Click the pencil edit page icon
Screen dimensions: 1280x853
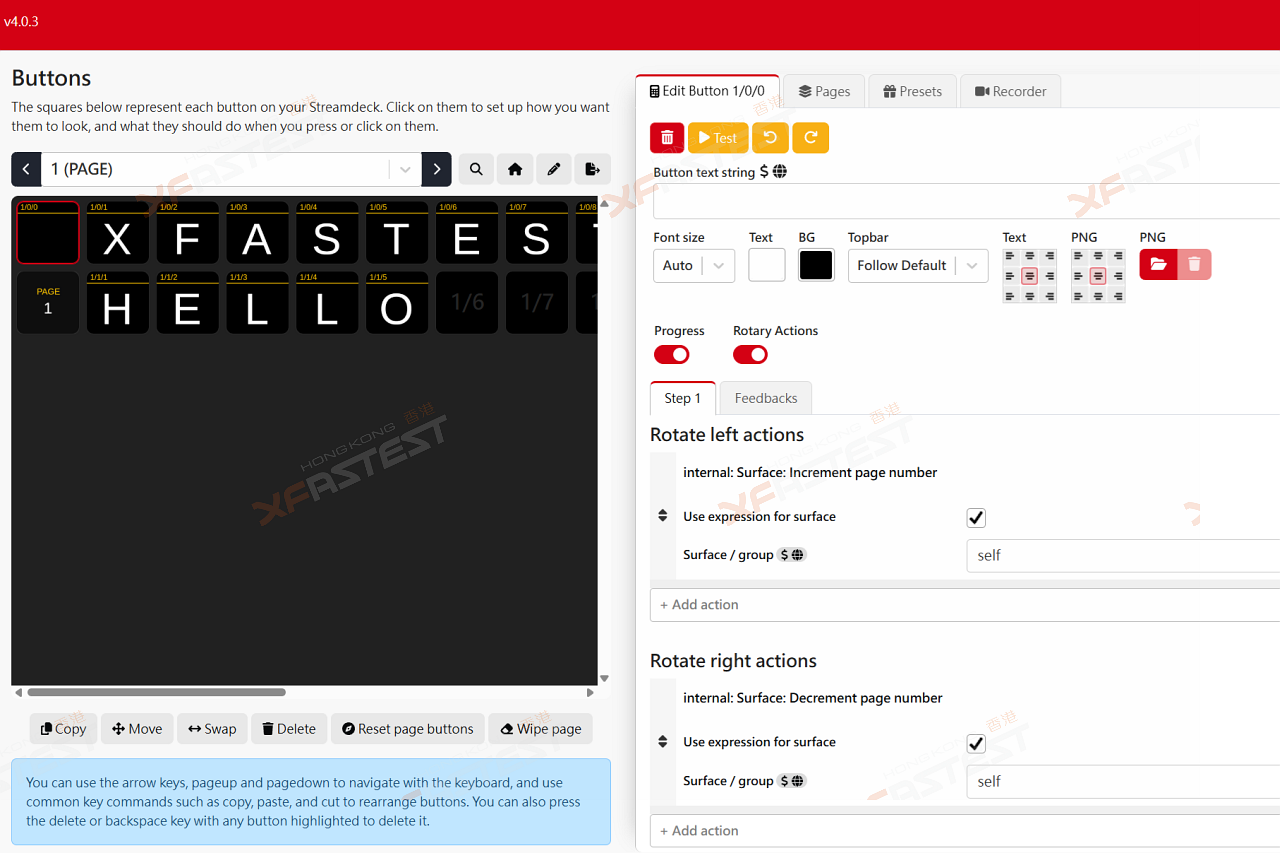[x=554, y=169]
